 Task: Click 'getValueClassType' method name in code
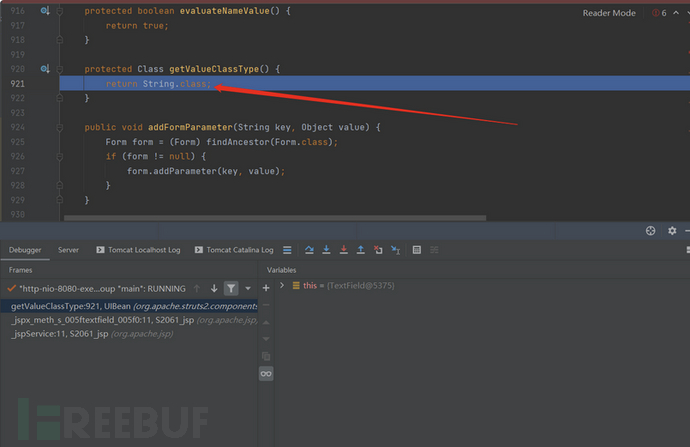[214, 69]
